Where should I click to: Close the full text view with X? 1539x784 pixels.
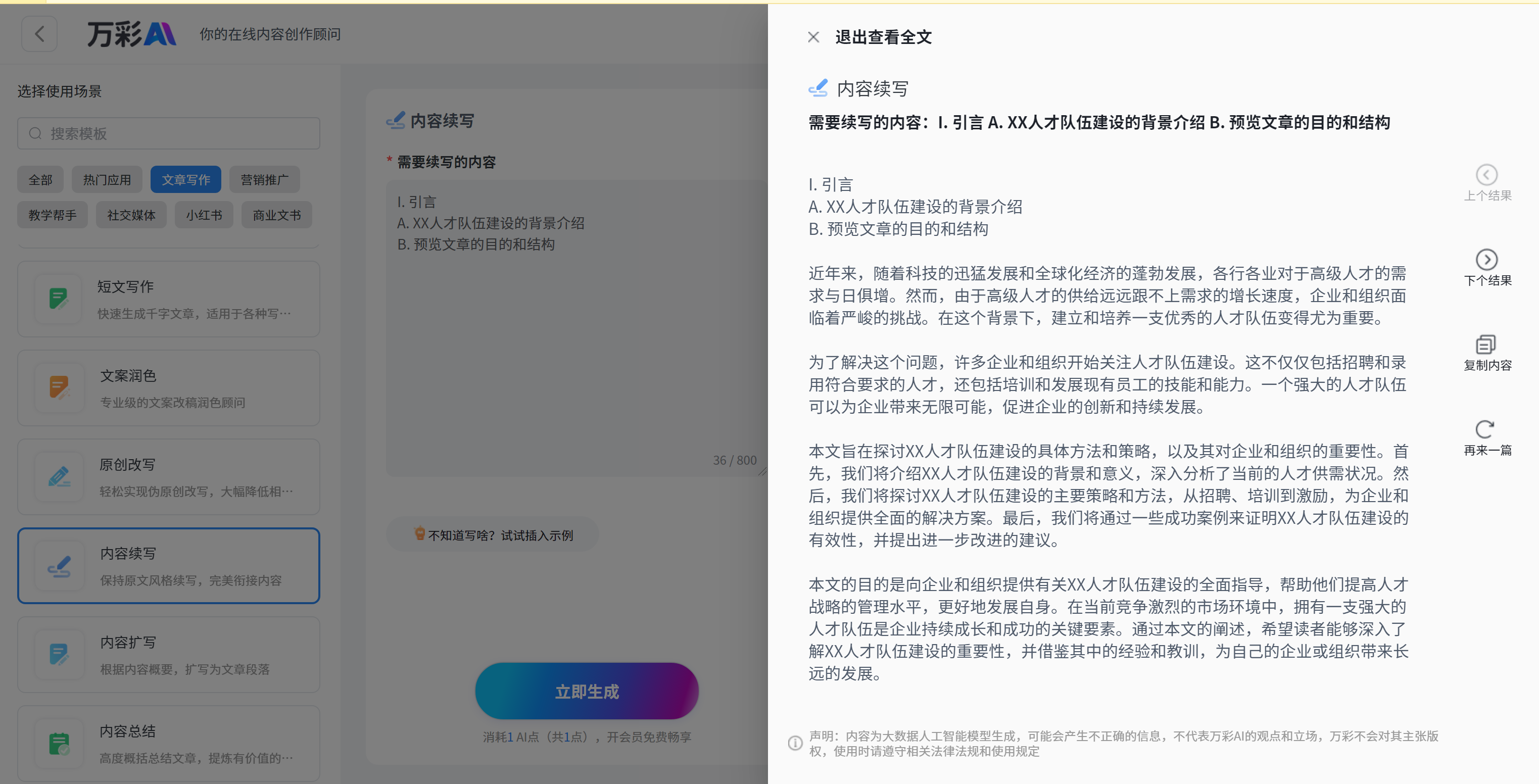point(813,37)
